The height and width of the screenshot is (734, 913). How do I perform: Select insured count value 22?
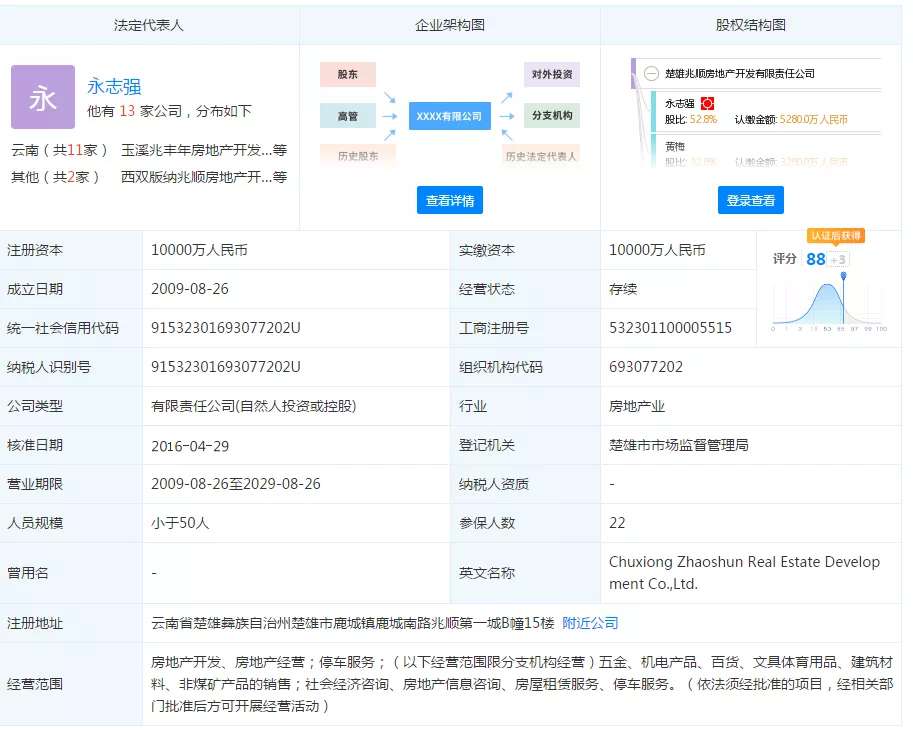617,523
